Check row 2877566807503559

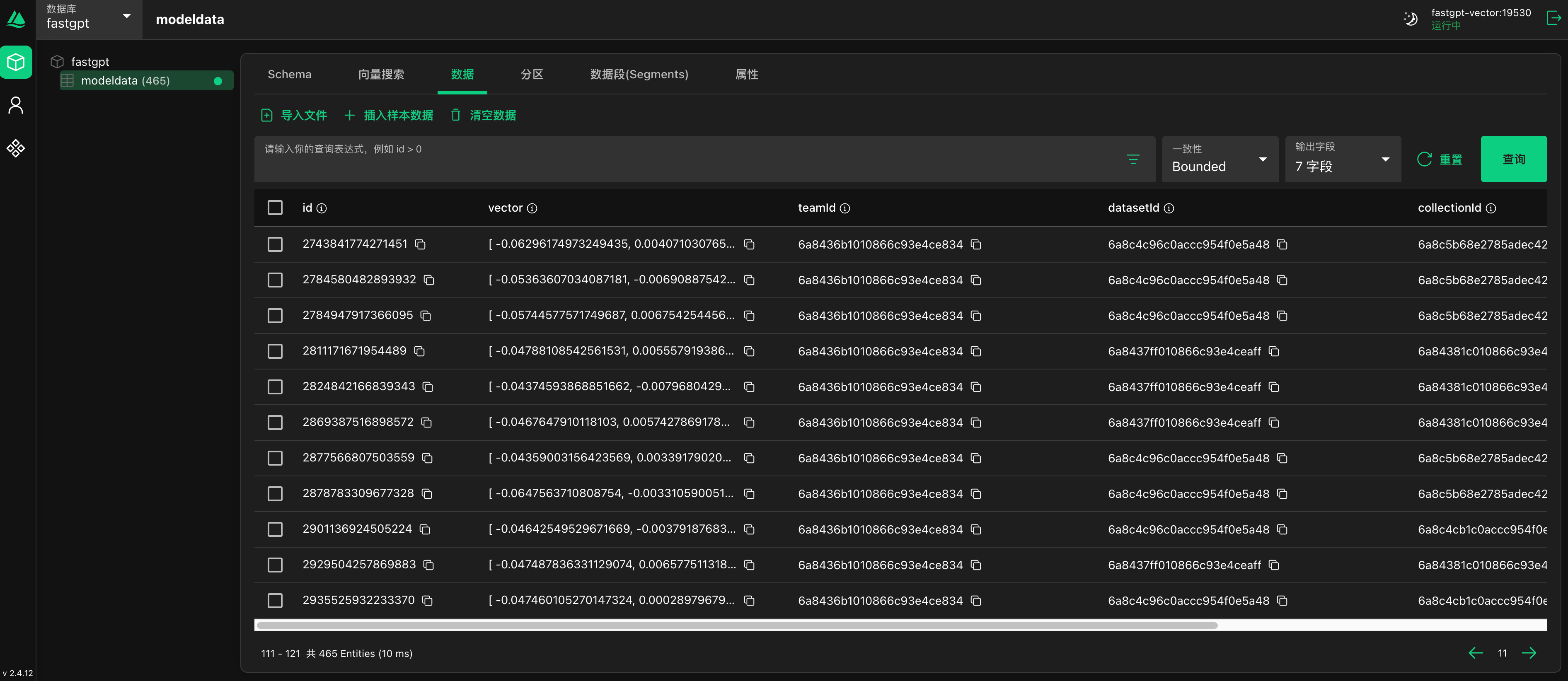[275, 458]
